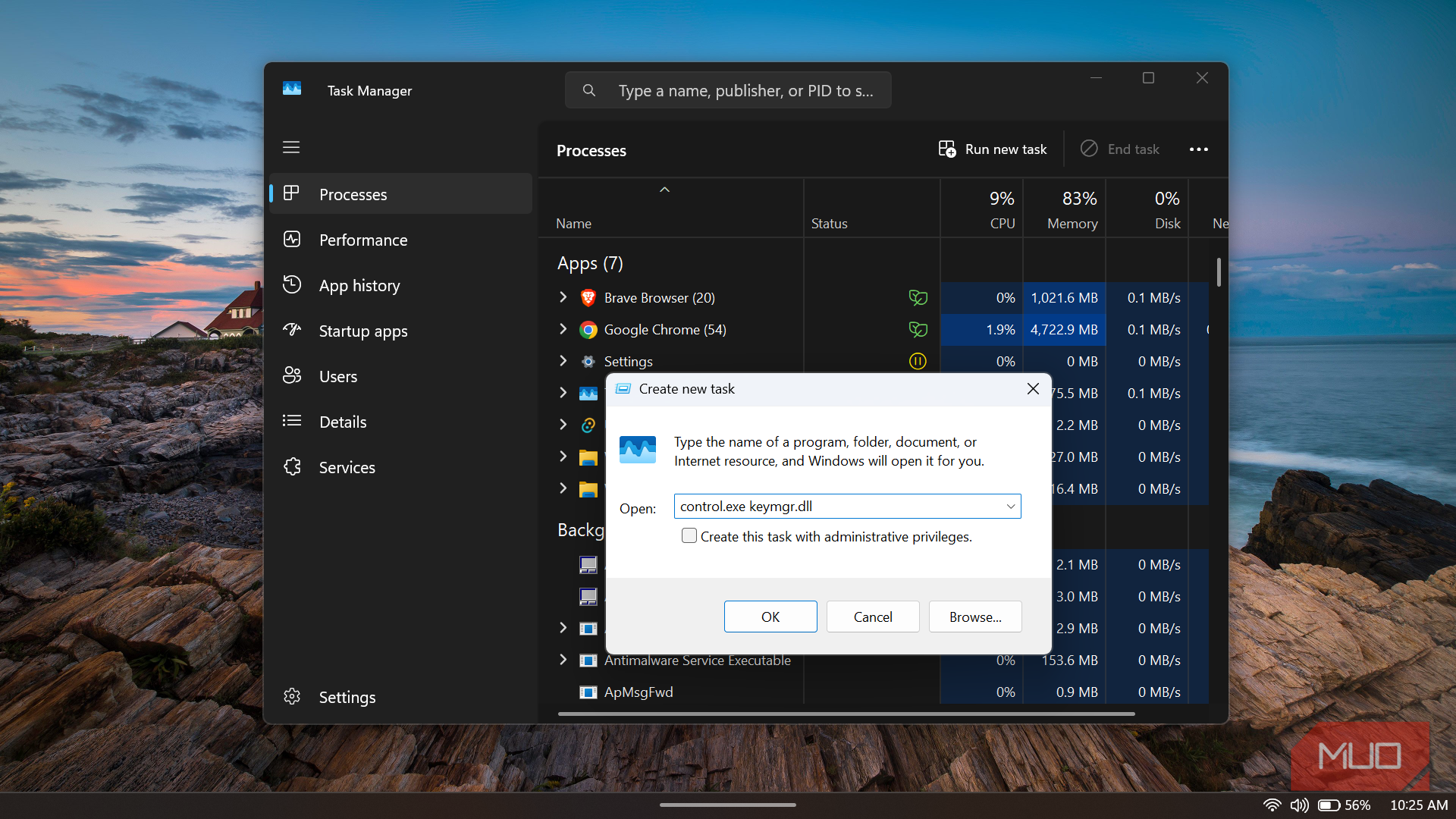This screenshot has height=819, width=1456.
Task: Expand the Google Chrome (54) group
Action: pyautogui.click(x=563, y=329)
